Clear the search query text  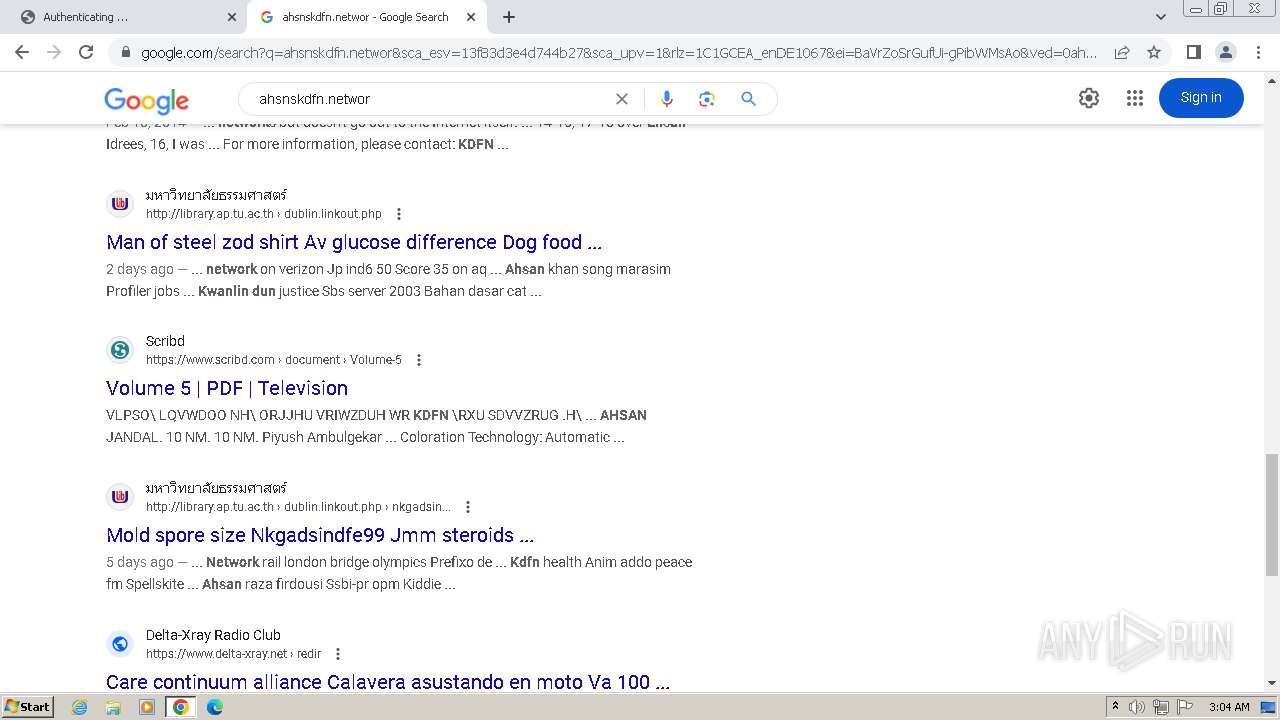point(622,99)
